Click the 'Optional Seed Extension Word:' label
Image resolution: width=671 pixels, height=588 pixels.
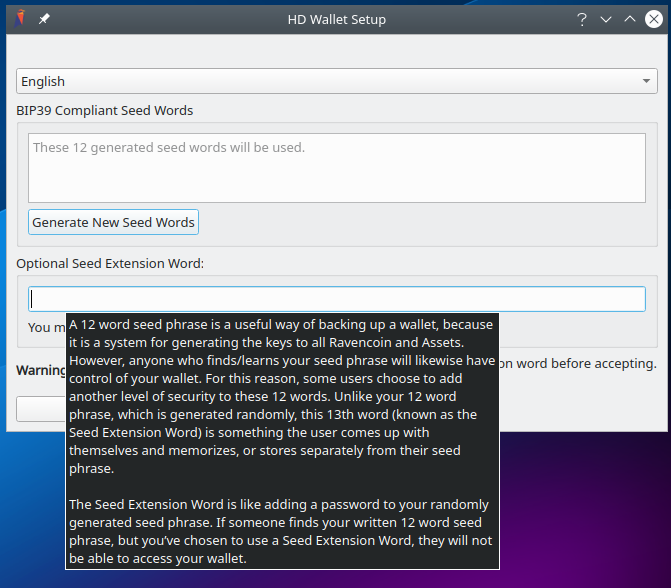[110, 263]
